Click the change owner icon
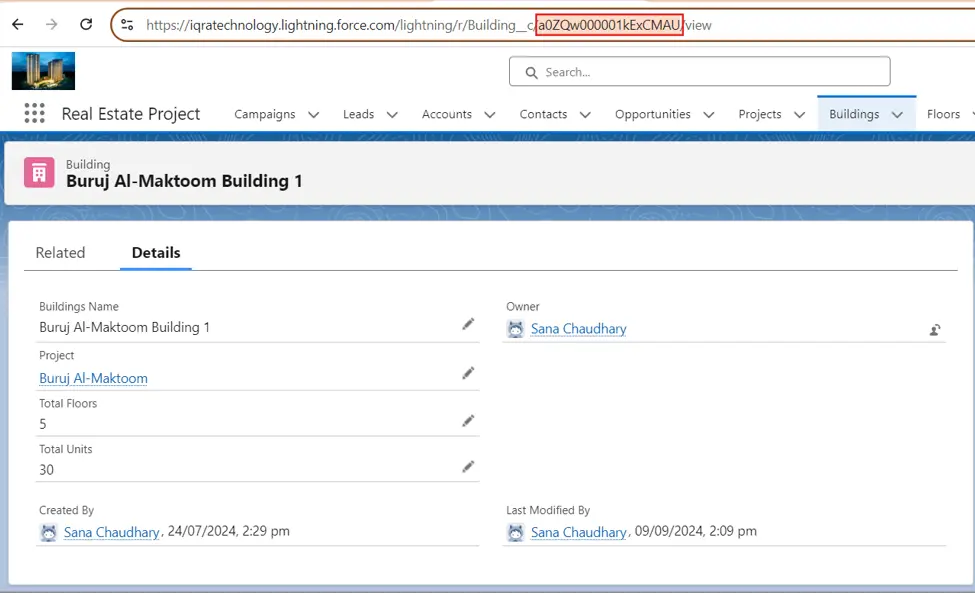Image resolution: width=975 pixels, height=593 pixels. [935, 330]
